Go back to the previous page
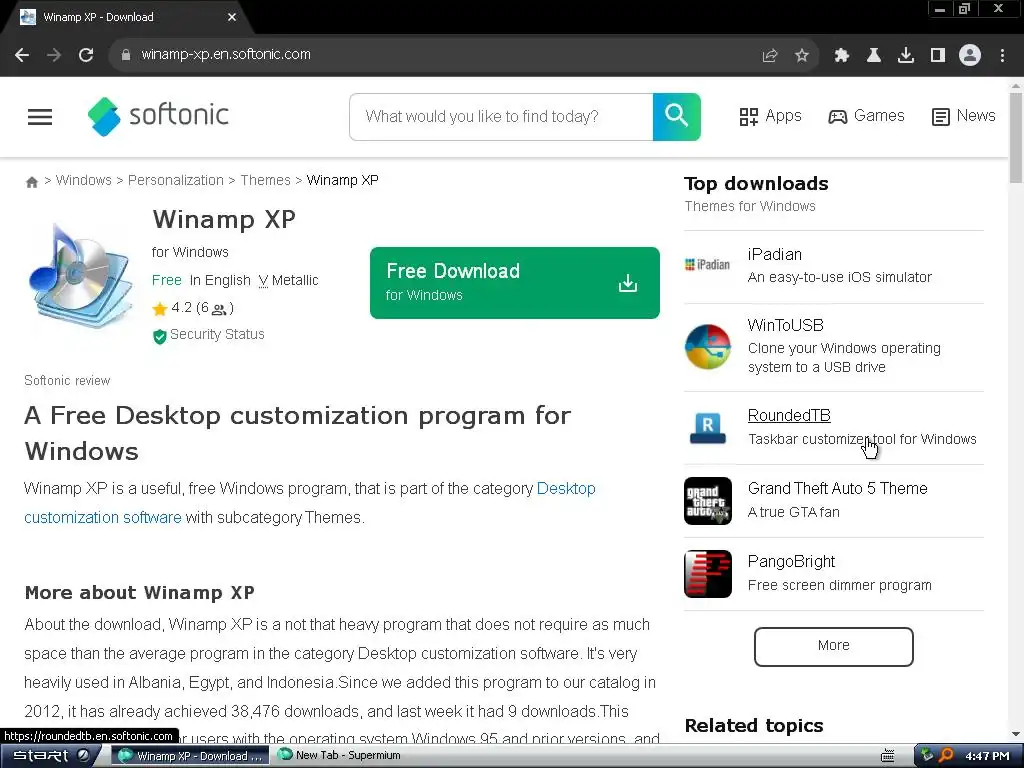This screenshot has width=1024, height=768. click(x=22, y=55)
